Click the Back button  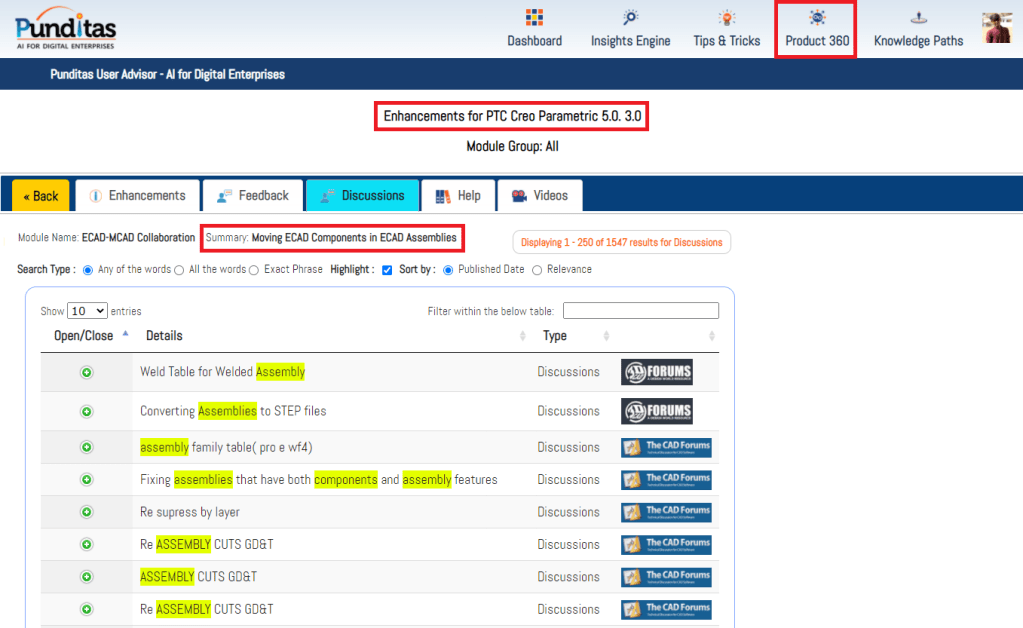41,196
